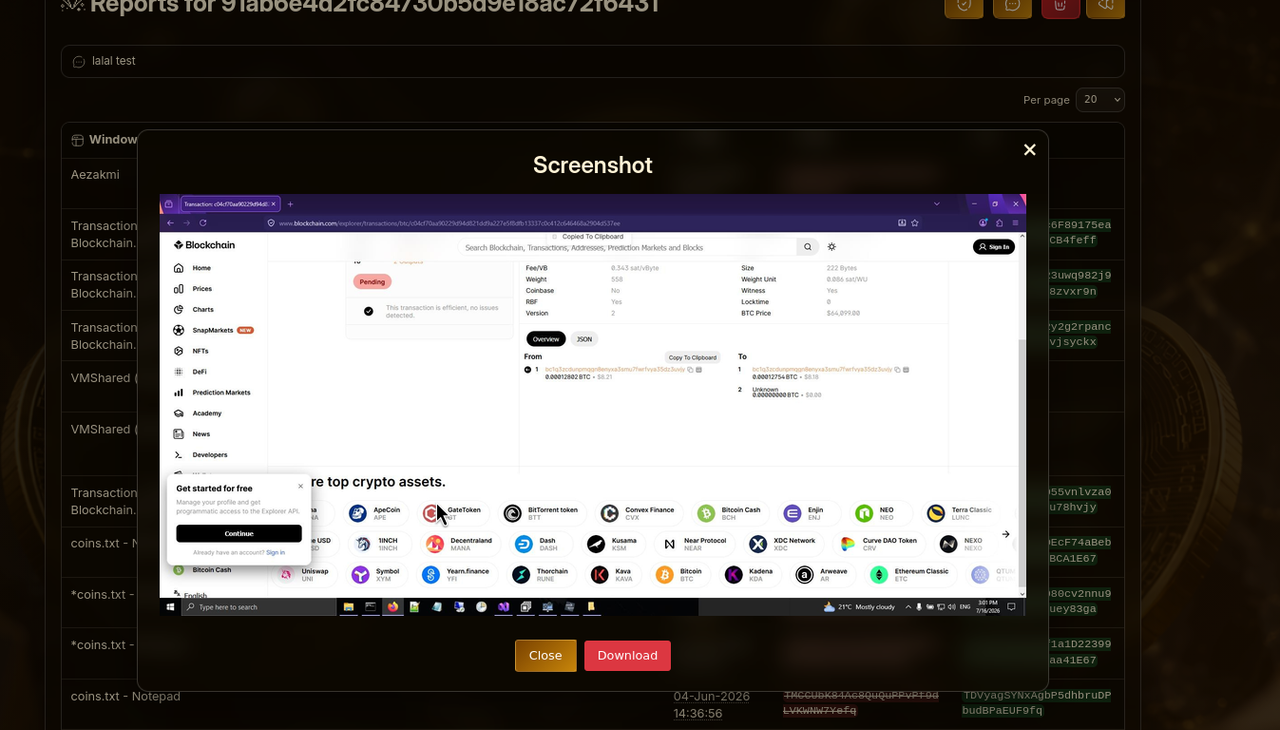This screenshot has width=1280, height=730.
Task: Click the NEO asset icon
Action: (x=864, y=514)
